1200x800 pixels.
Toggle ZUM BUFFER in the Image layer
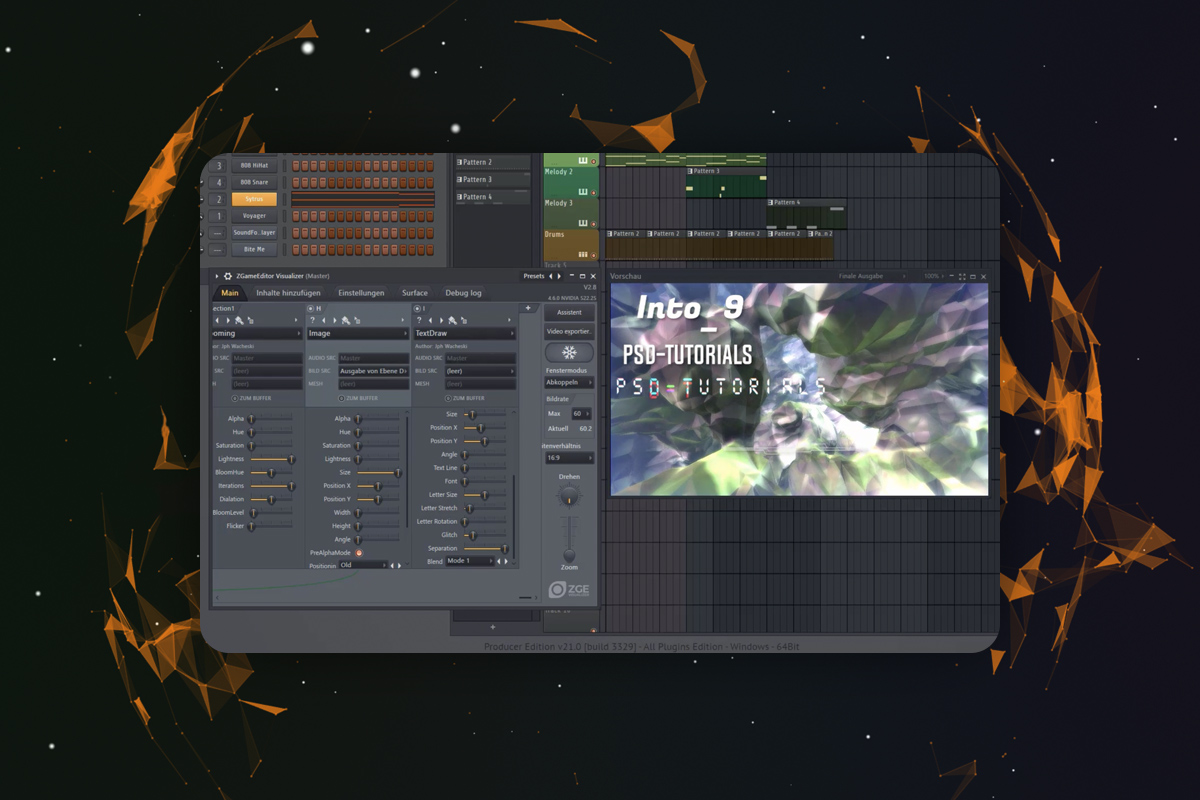(x=340, y=398)
